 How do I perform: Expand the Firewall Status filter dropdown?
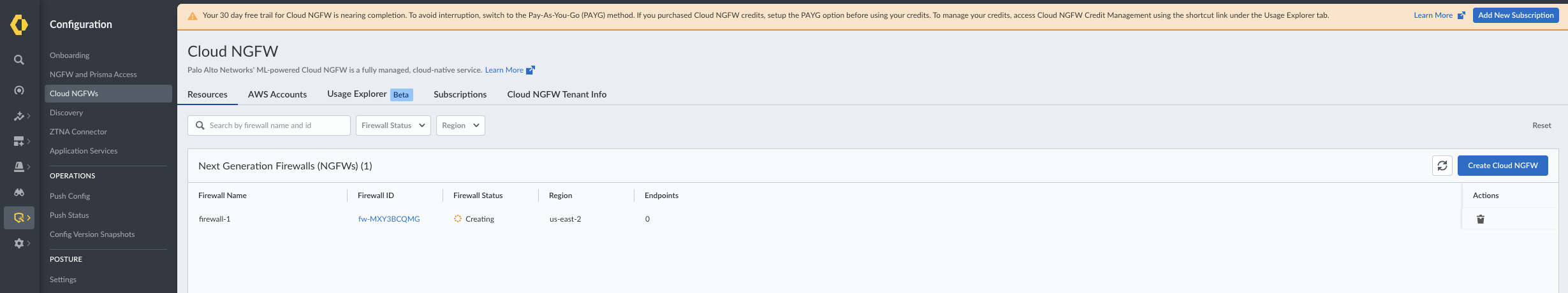[393, 125]
